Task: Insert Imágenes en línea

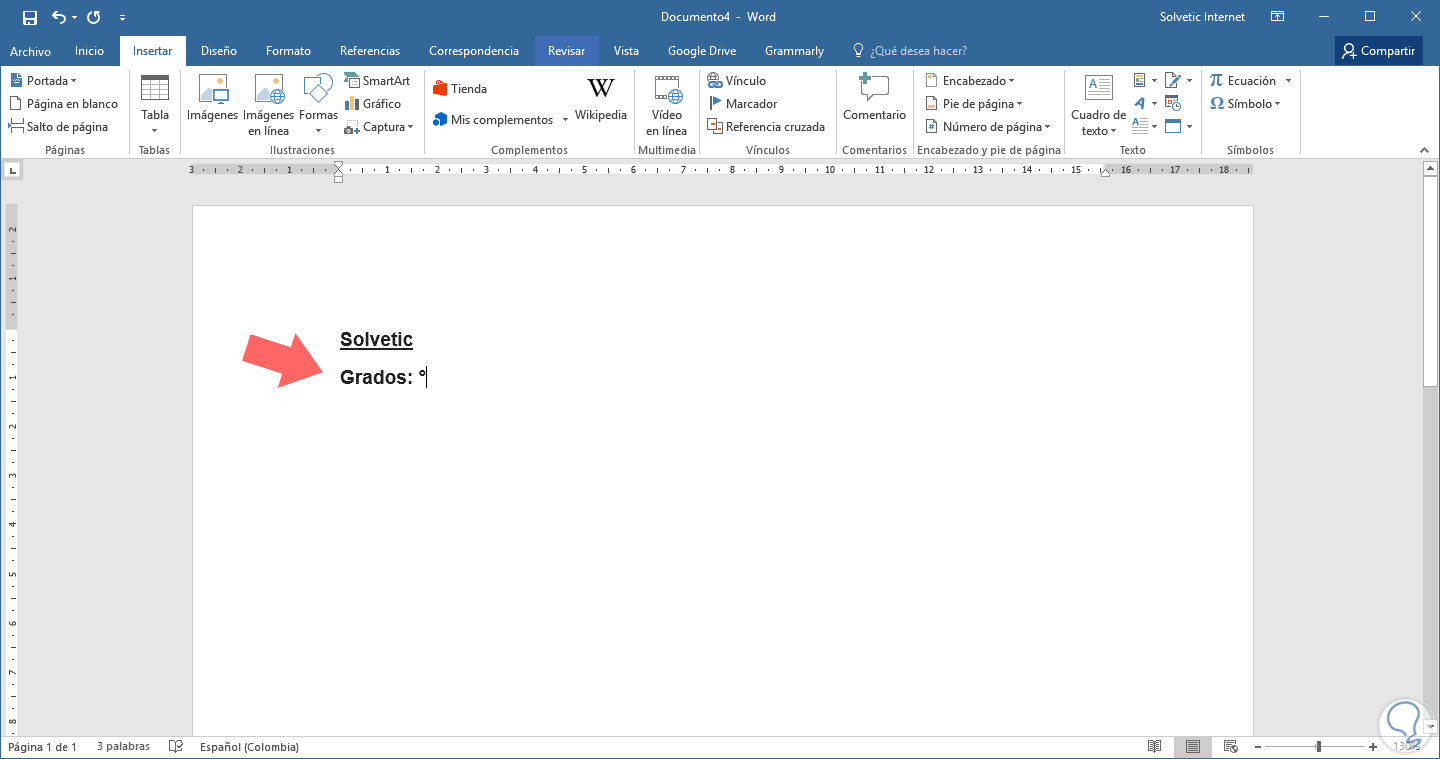Action: tap(269, 104)
